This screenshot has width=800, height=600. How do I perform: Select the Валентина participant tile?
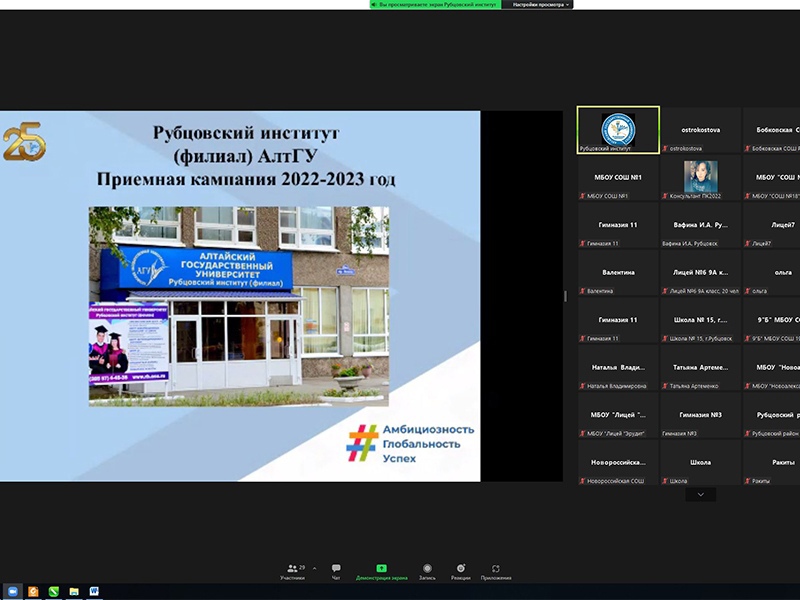(x=618, y=272)
